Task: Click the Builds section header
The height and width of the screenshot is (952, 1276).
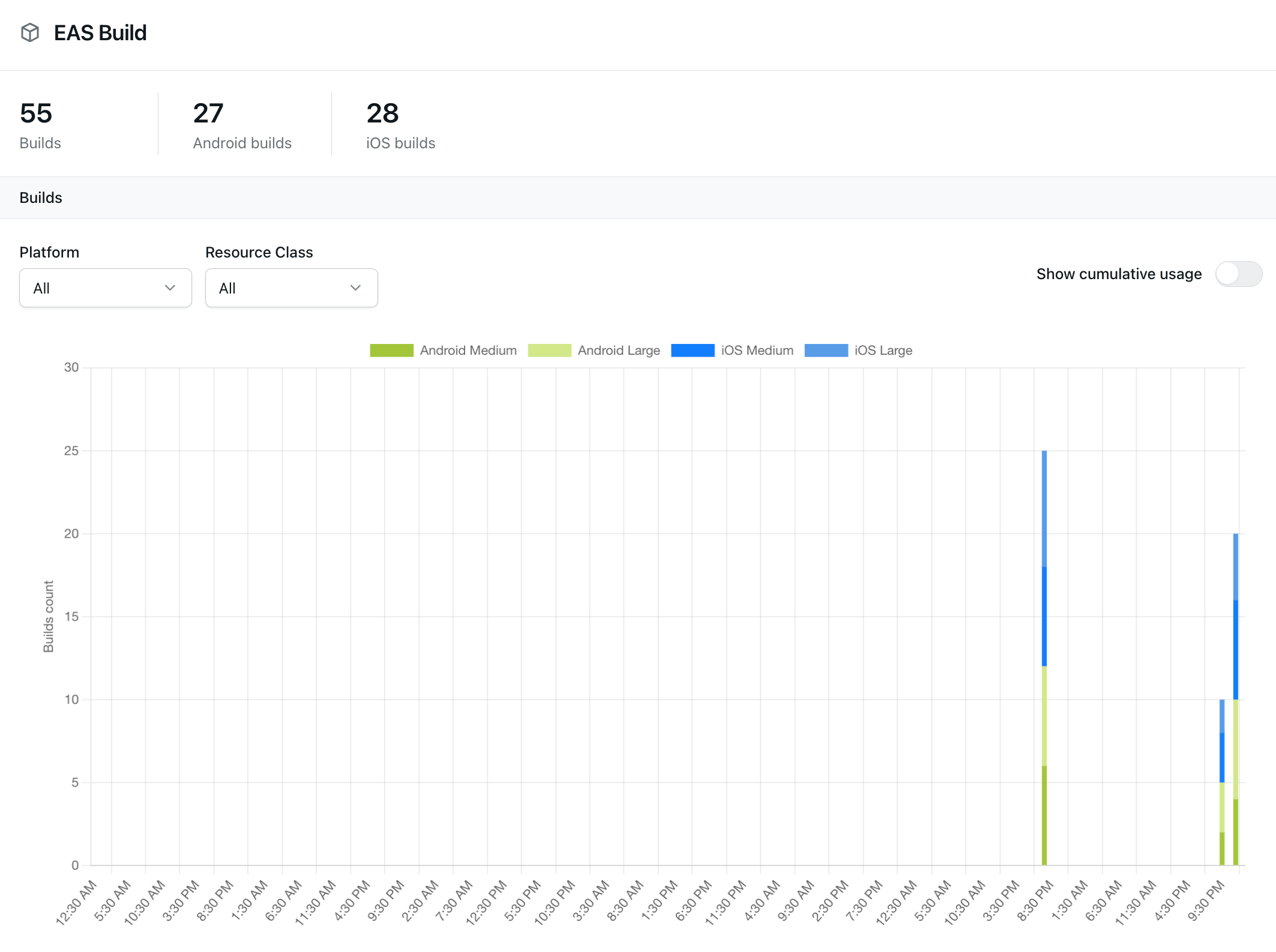Action: 41,197
